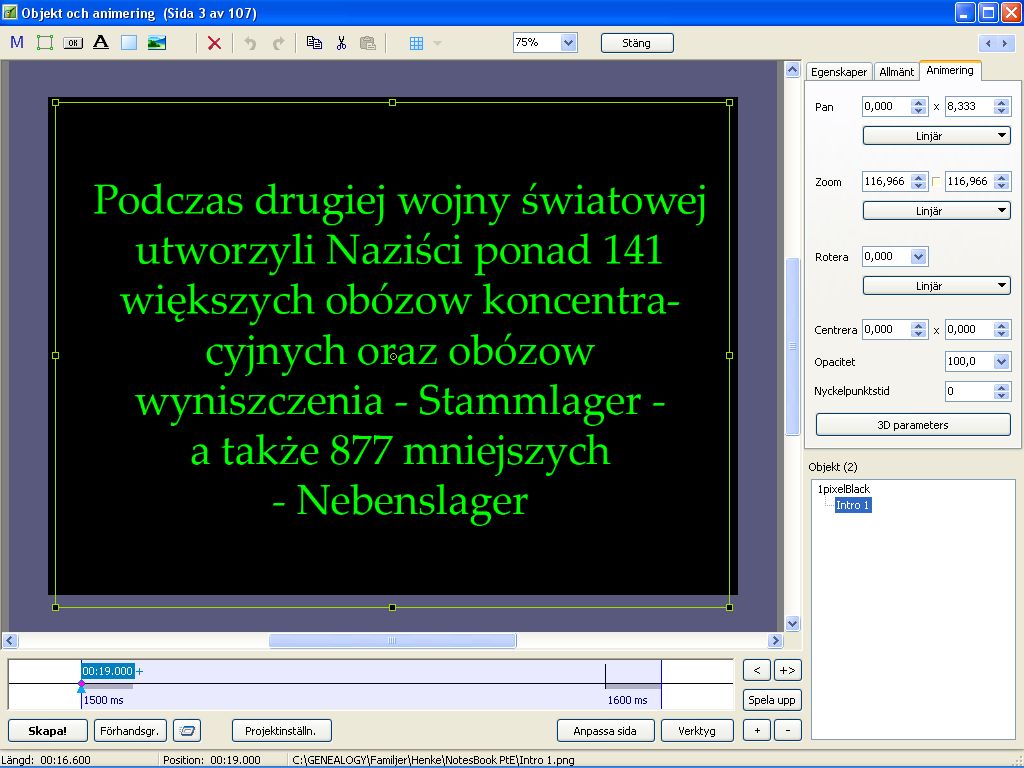Click the slide preview icon button
The image size is (1024, 768).
tap(187, 731)
